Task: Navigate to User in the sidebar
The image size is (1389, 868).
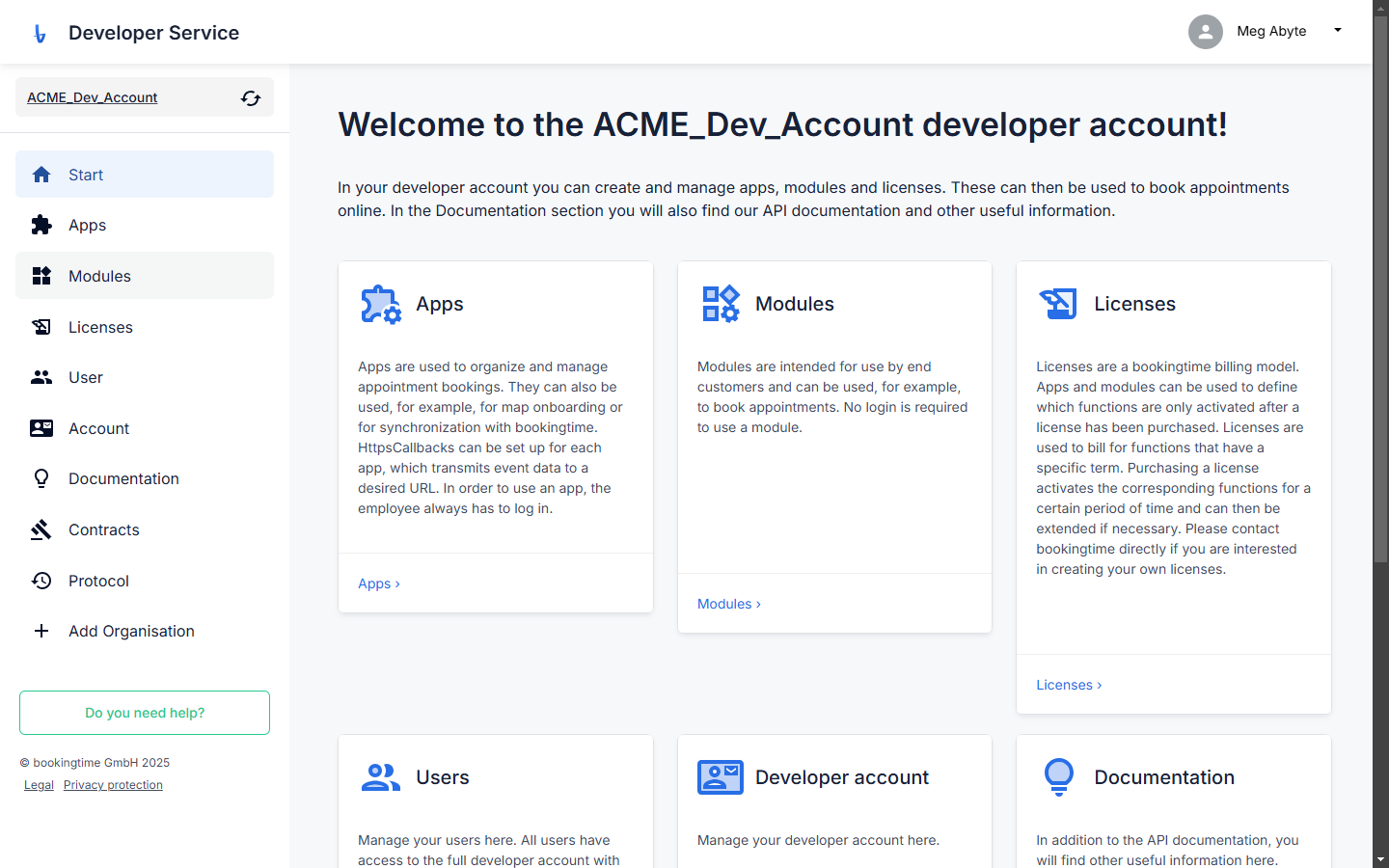Action: coord(145,377)
